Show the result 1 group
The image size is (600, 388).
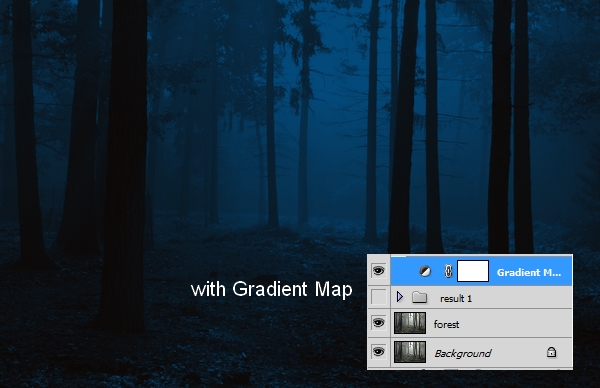[x=378, y=297]
